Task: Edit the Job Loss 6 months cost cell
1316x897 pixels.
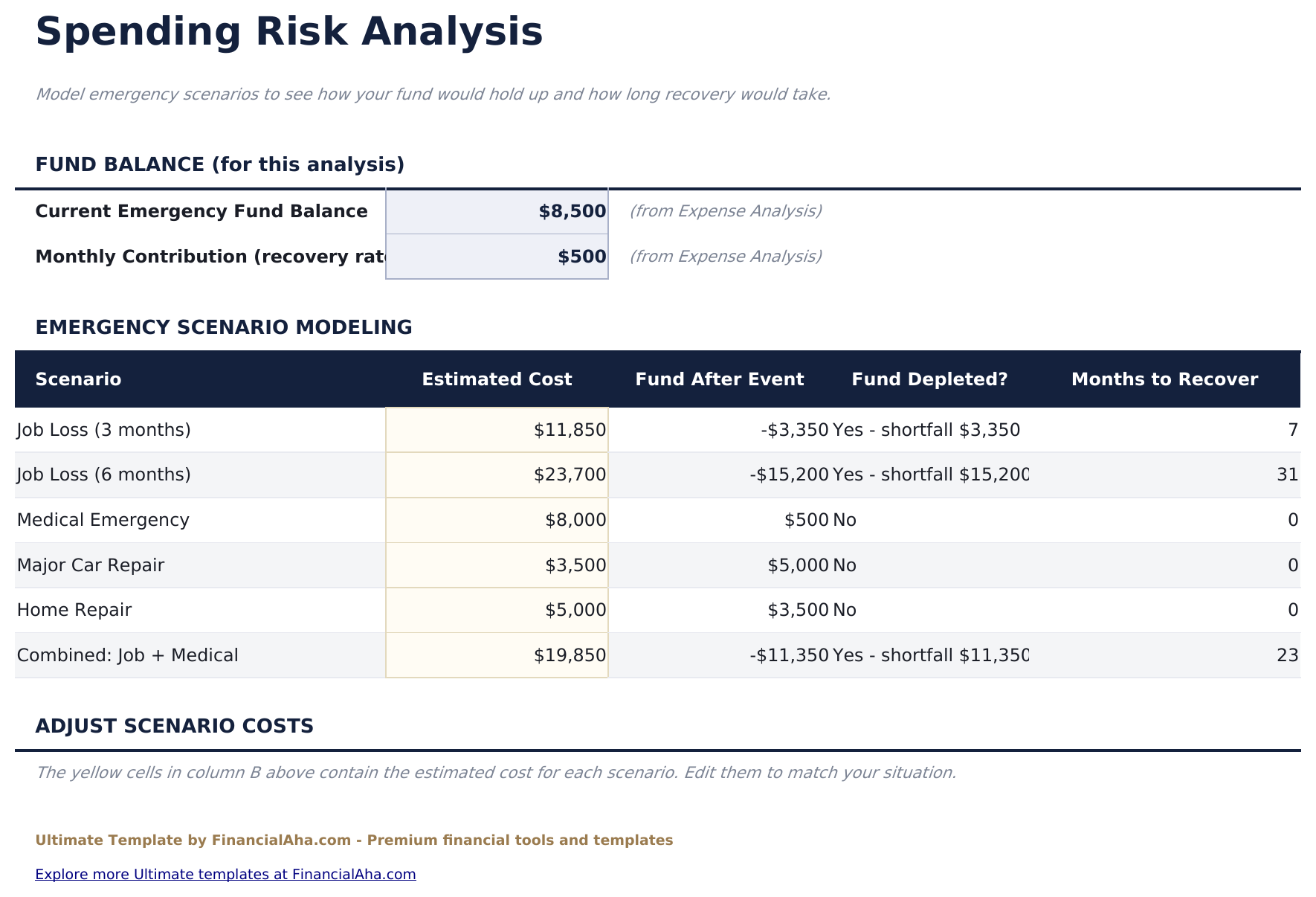Action: coord(497,474)
